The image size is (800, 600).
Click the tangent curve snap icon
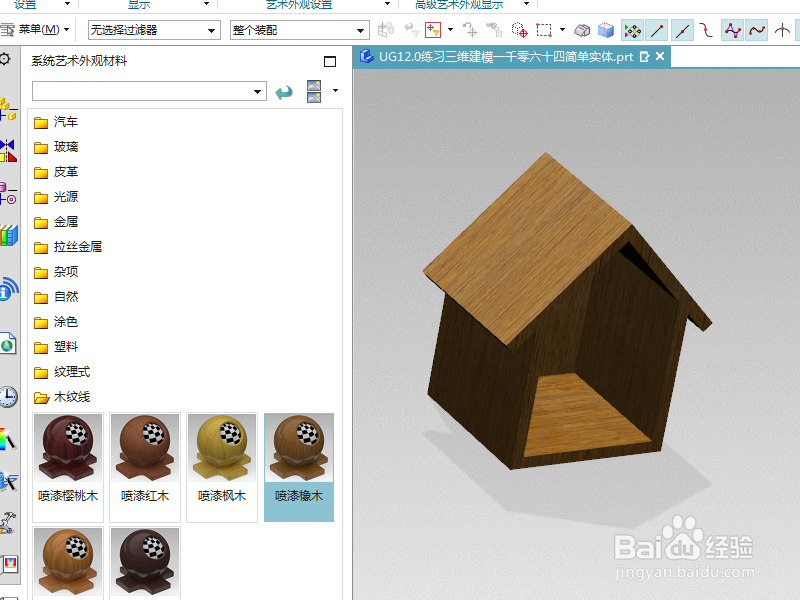[706, 31]
